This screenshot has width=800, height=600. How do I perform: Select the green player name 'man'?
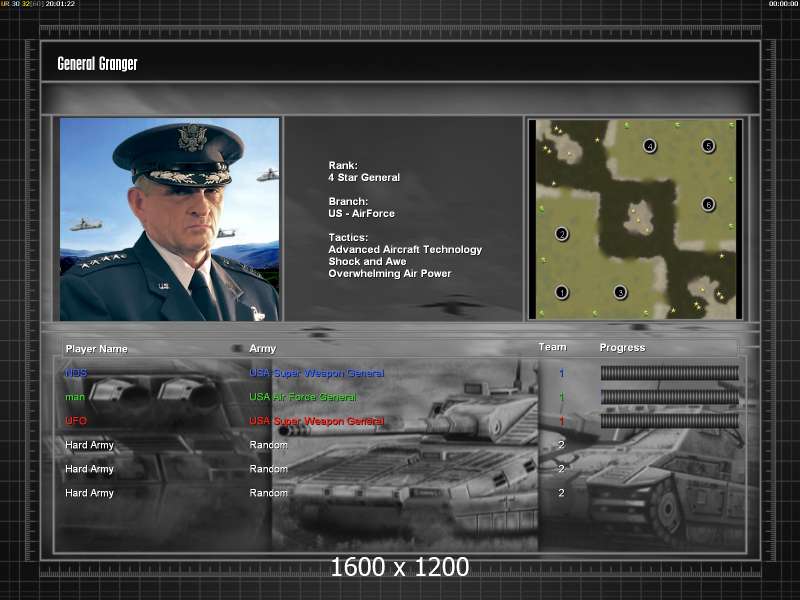tap(75, 397)
